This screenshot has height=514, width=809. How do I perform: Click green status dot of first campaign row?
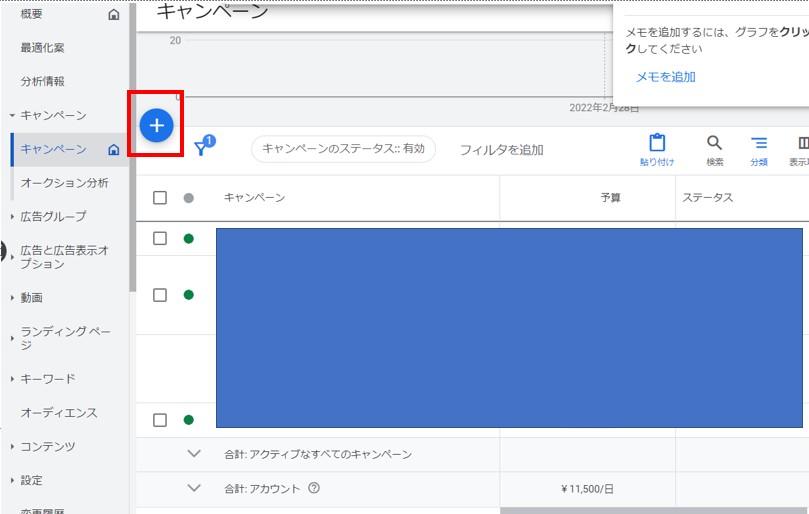click(188, 238)
